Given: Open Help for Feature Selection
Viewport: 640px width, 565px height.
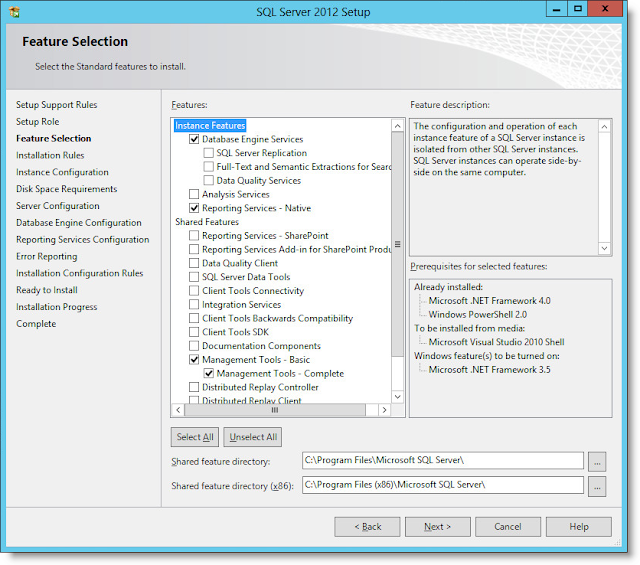Looking at the screenshot, I should tap(579, 527).
